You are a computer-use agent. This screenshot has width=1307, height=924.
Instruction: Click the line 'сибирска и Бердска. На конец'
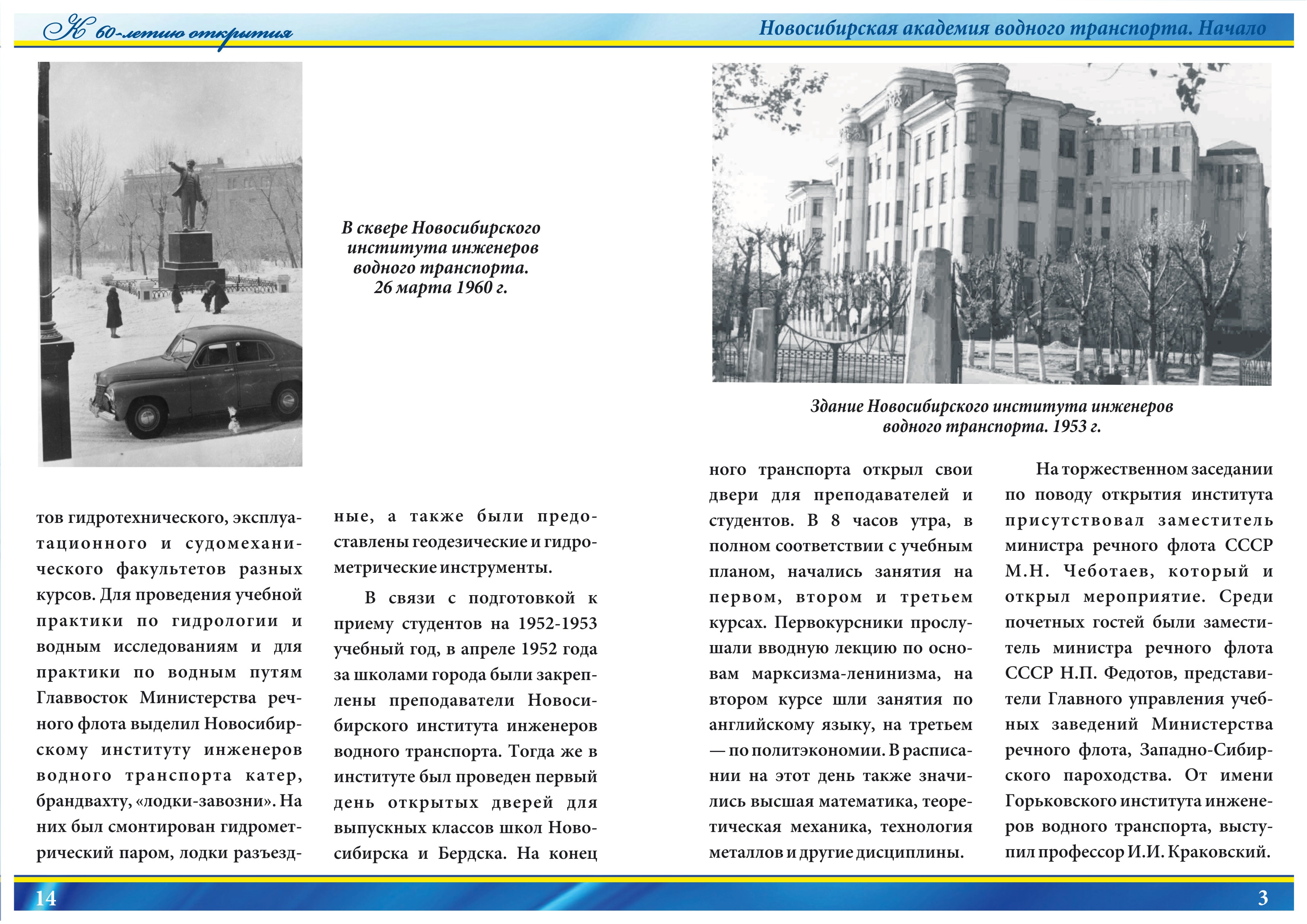(x=466, y=853)
